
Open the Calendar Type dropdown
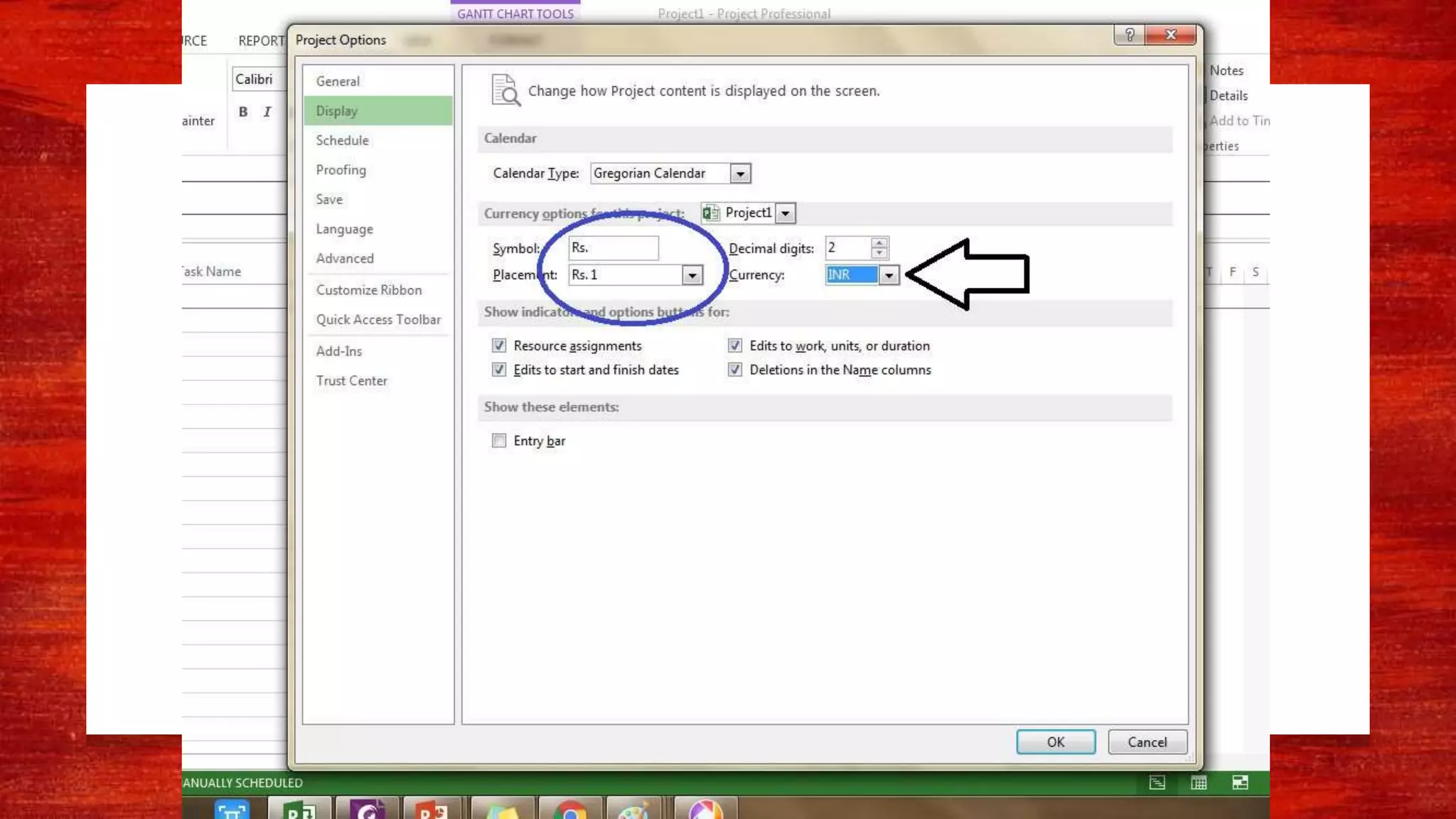point(740,173)
